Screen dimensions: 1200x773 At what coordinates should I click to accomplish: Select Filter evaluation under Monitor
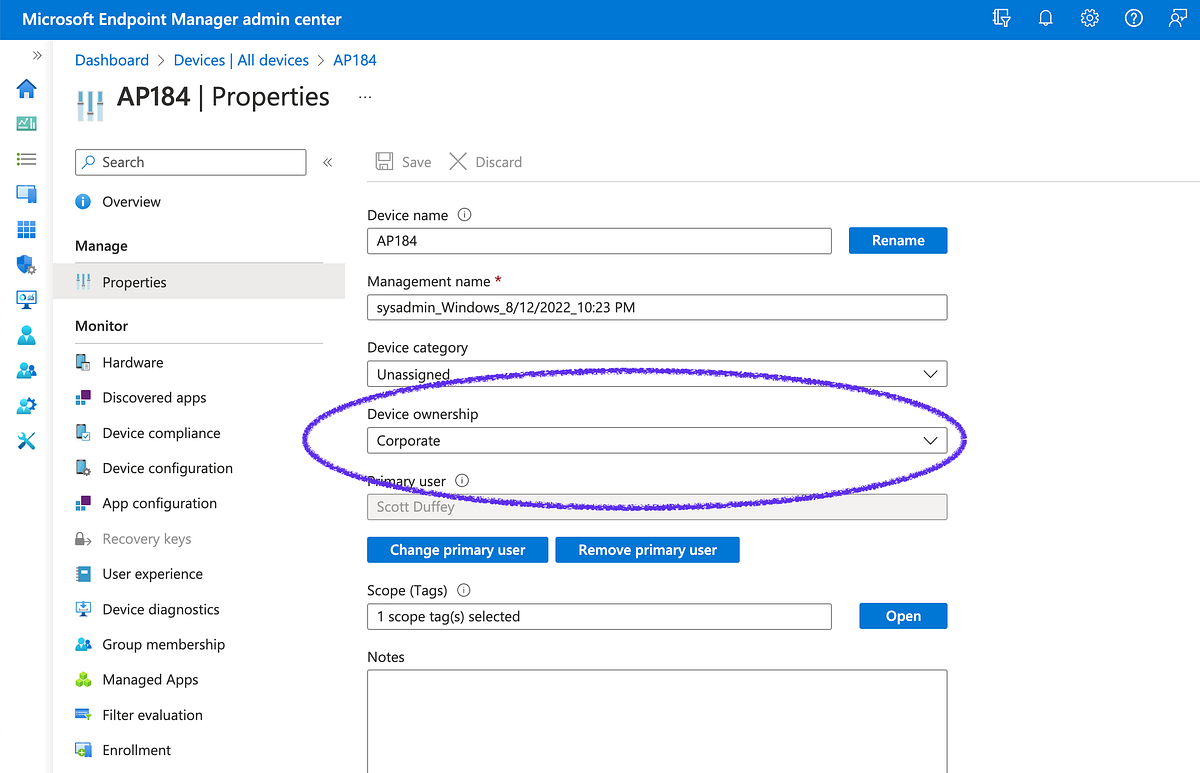pyautogui.click(x=152, y=714)
